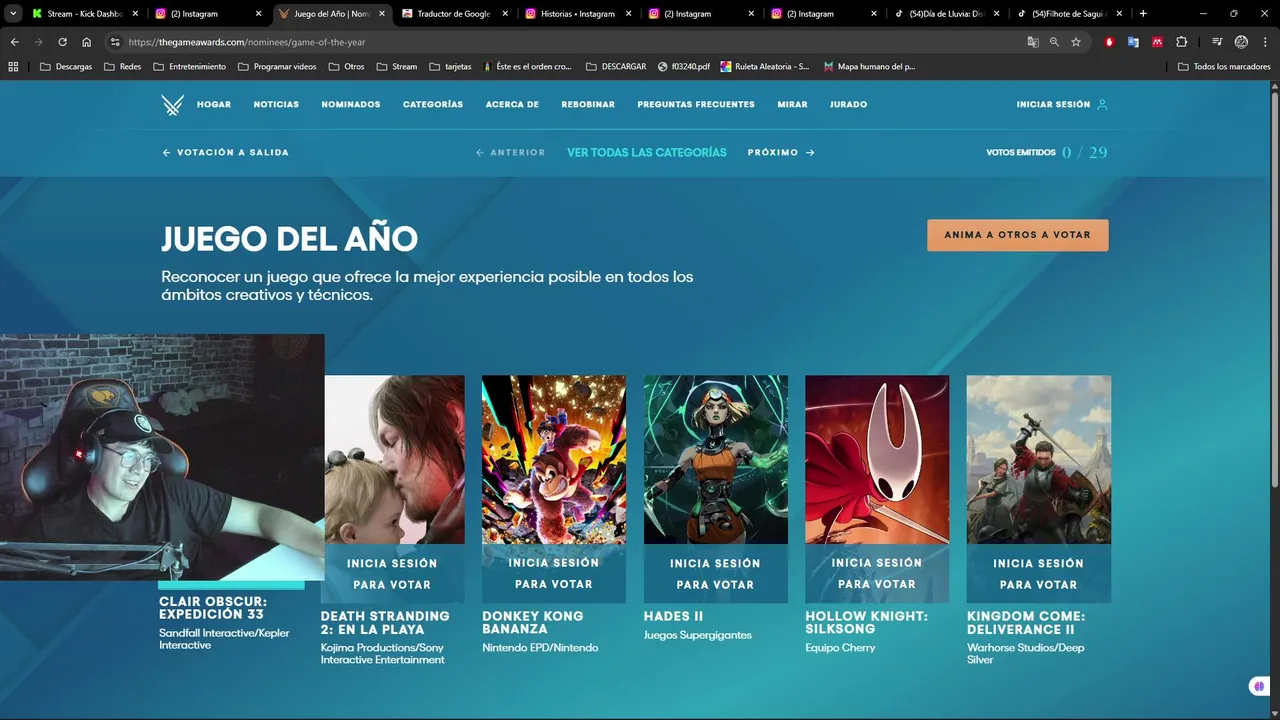The height and width of the screenshot is (720, 1280).
Task: Open site information icon in address bar
Action: pos(115,42)
